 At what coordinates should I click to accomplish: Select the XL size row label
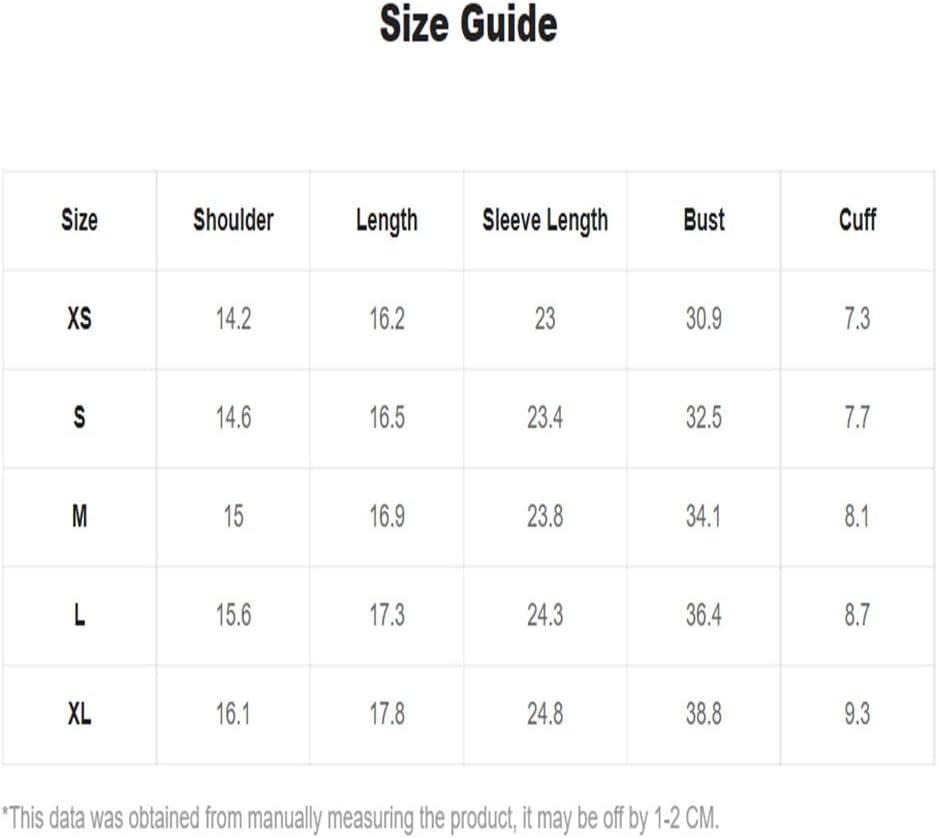[80, 714]
